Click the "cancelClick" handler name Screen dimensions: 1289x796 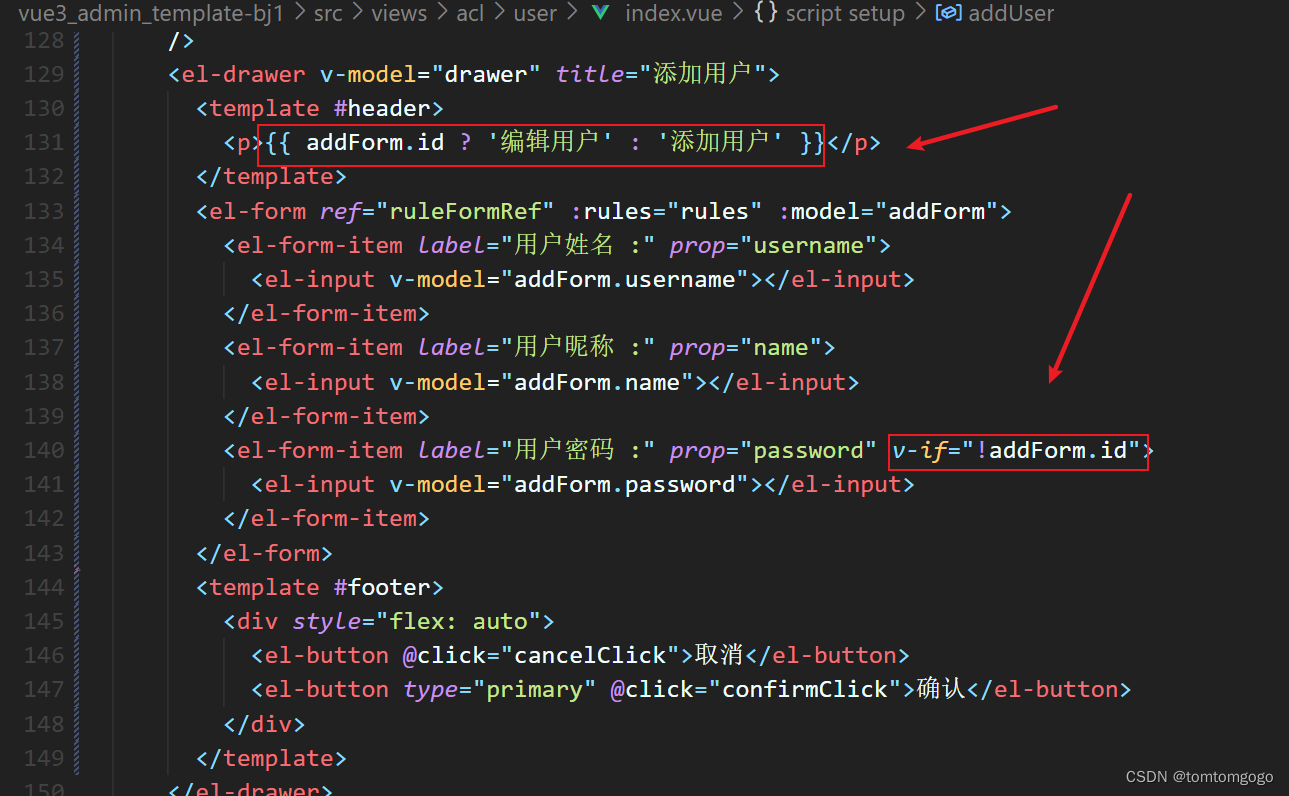pyautogui.click(x=597, y=656)
